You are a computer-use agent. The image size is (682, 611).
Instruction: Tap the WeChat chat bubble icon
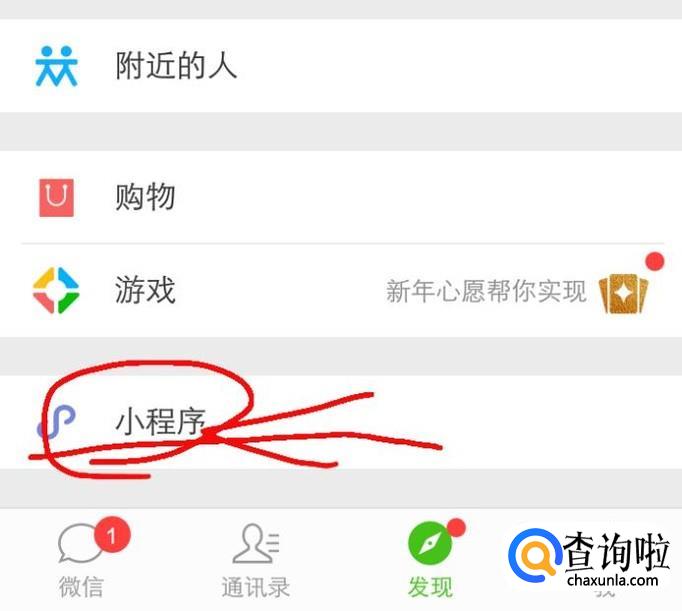79,543
